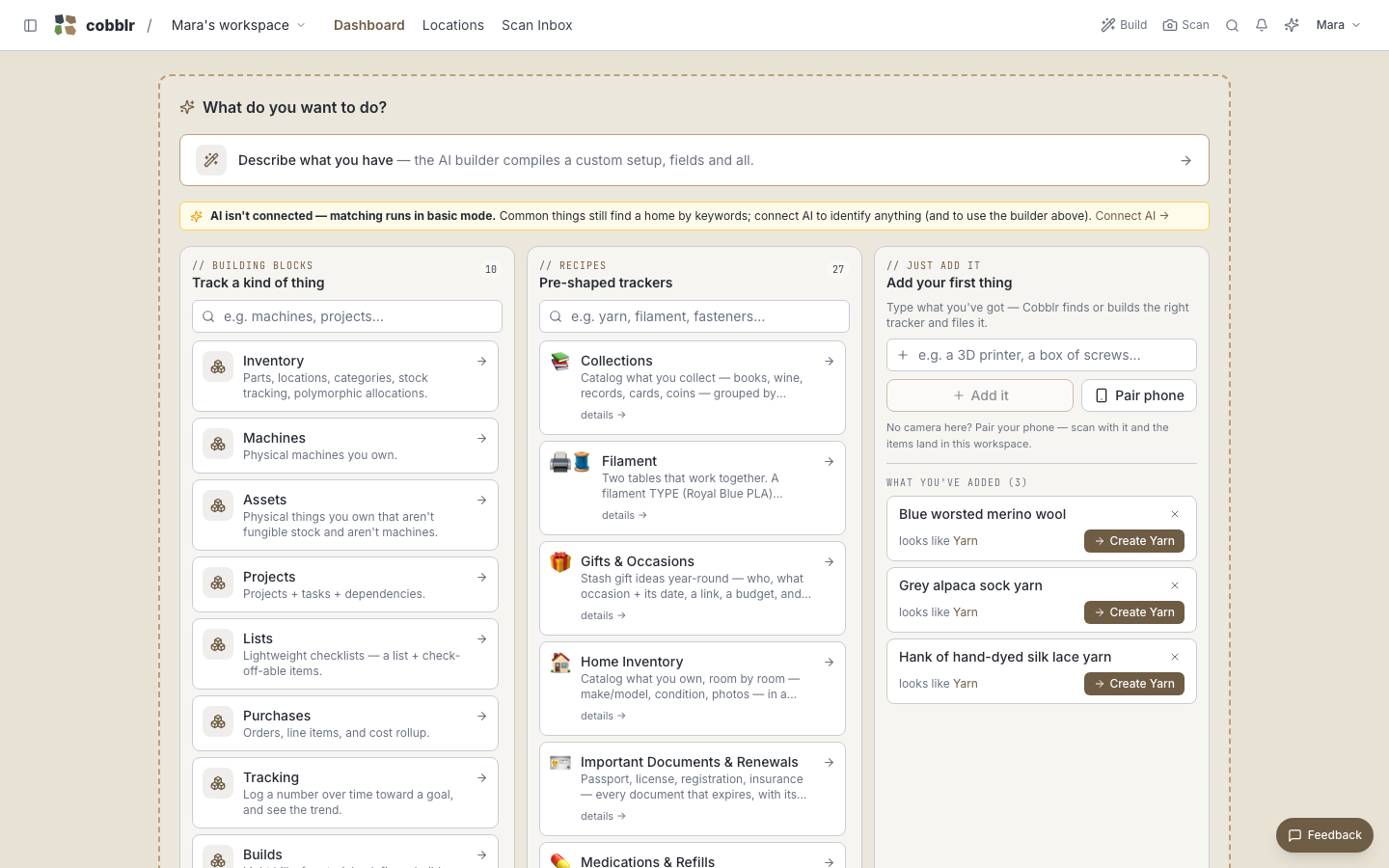Viewport: 1389px width, 868px height.
Task: Switch to the Locations tab
Action: (x=453, y=25)
